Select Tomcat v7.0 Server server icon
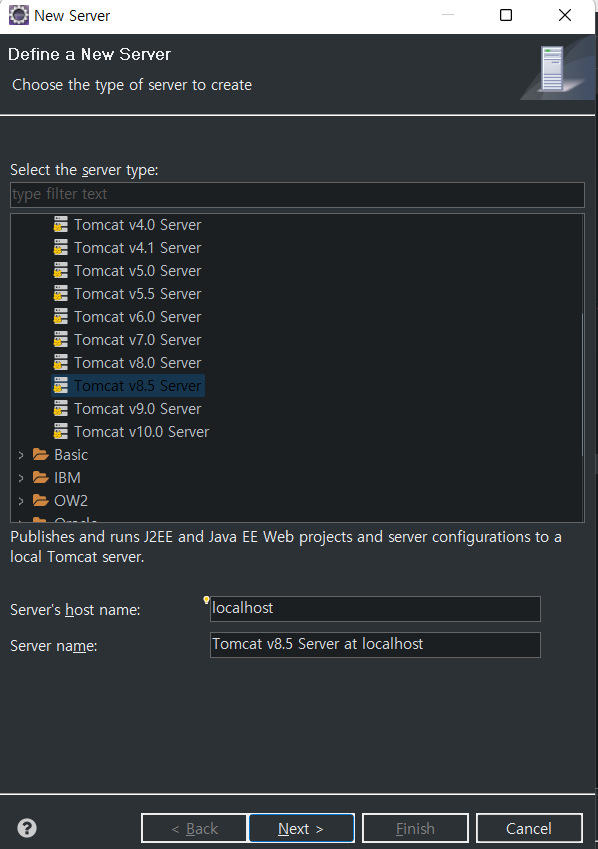The image size is (598, 849). pos(61,339)
